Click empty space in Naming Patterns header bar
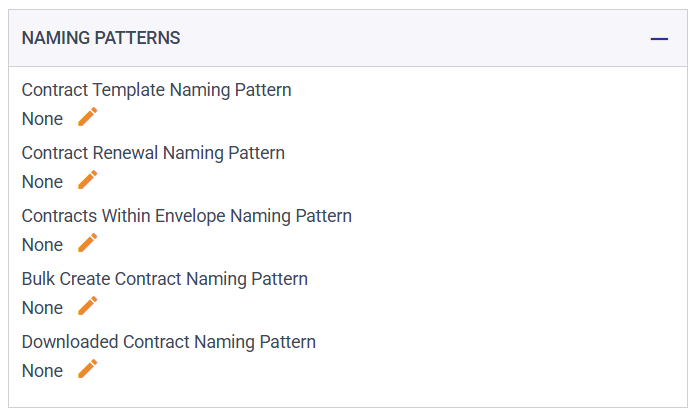The height and width of the screenshot is (416, 693). [x=400, y=38]
